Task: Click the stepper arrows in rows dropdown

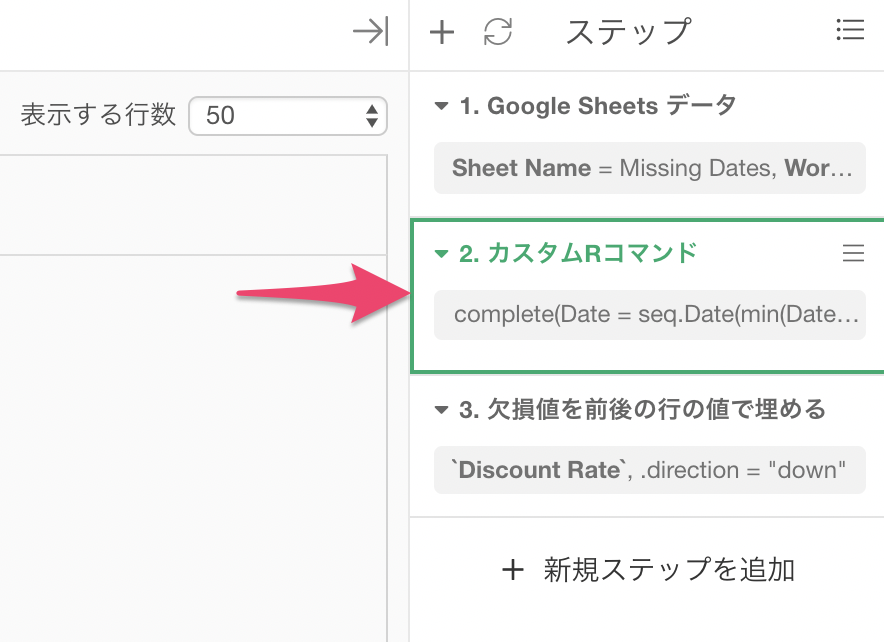Action: point(372,116)
